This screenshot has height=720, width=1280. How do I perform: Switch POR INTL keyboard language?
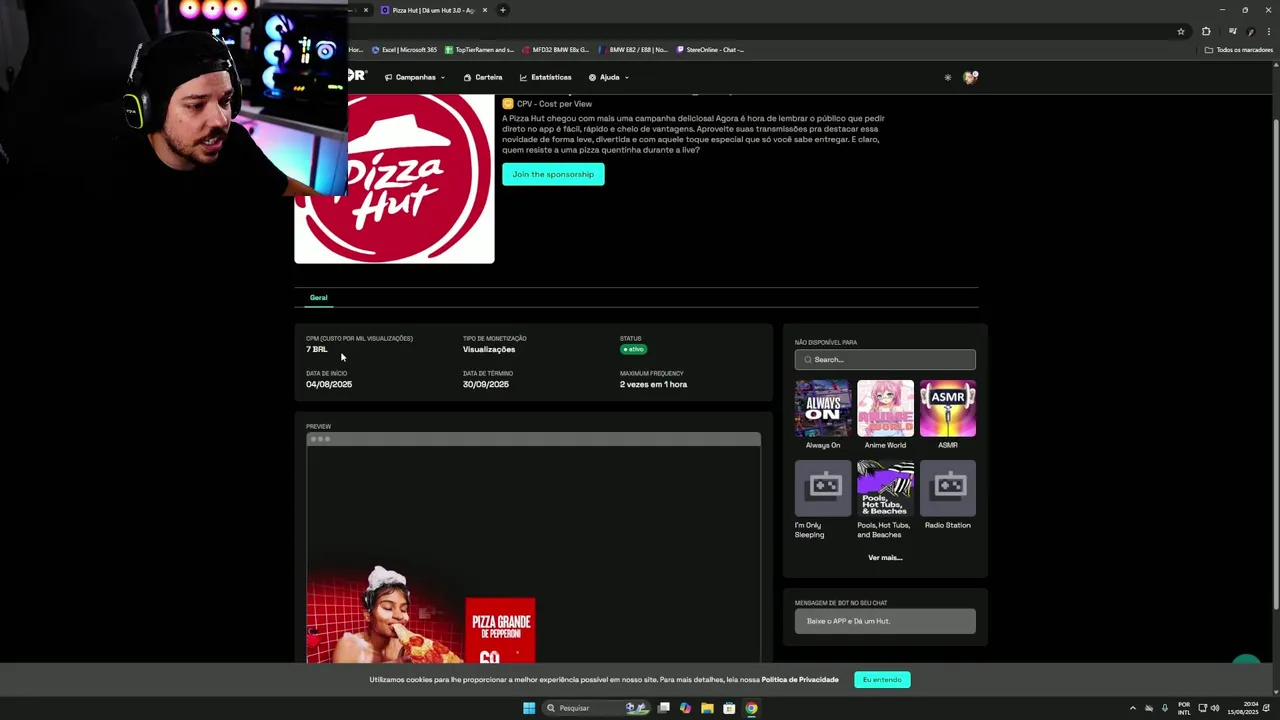click(1184, 708)
